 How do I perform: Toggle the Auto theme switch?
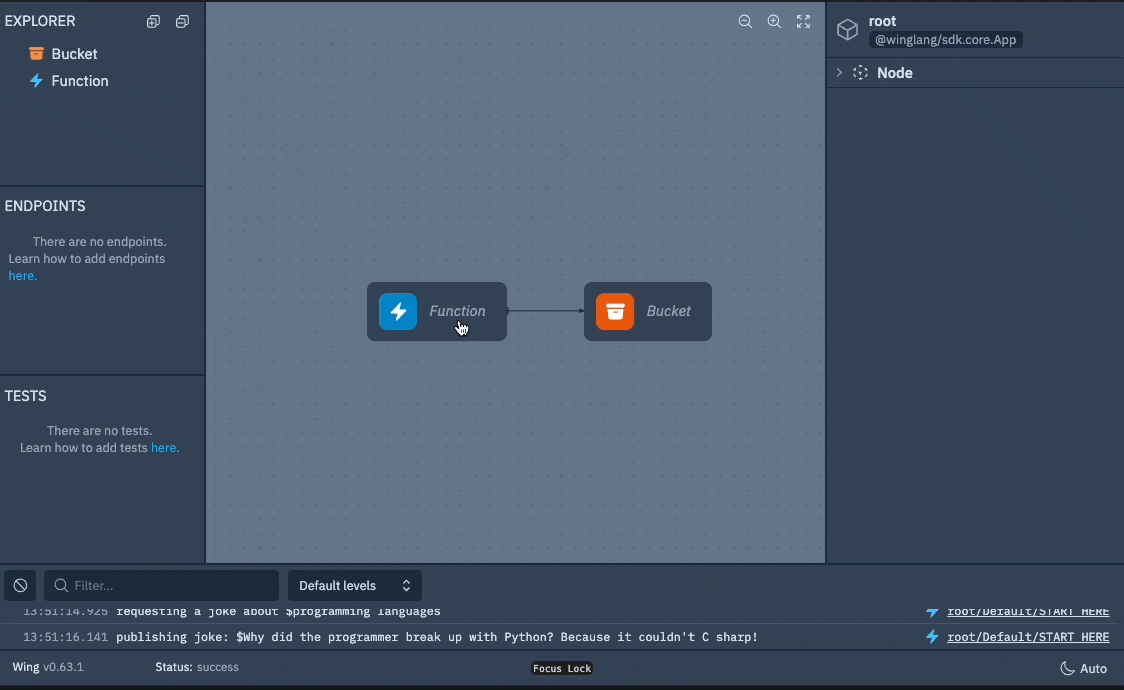click(x=1083, y=668)
